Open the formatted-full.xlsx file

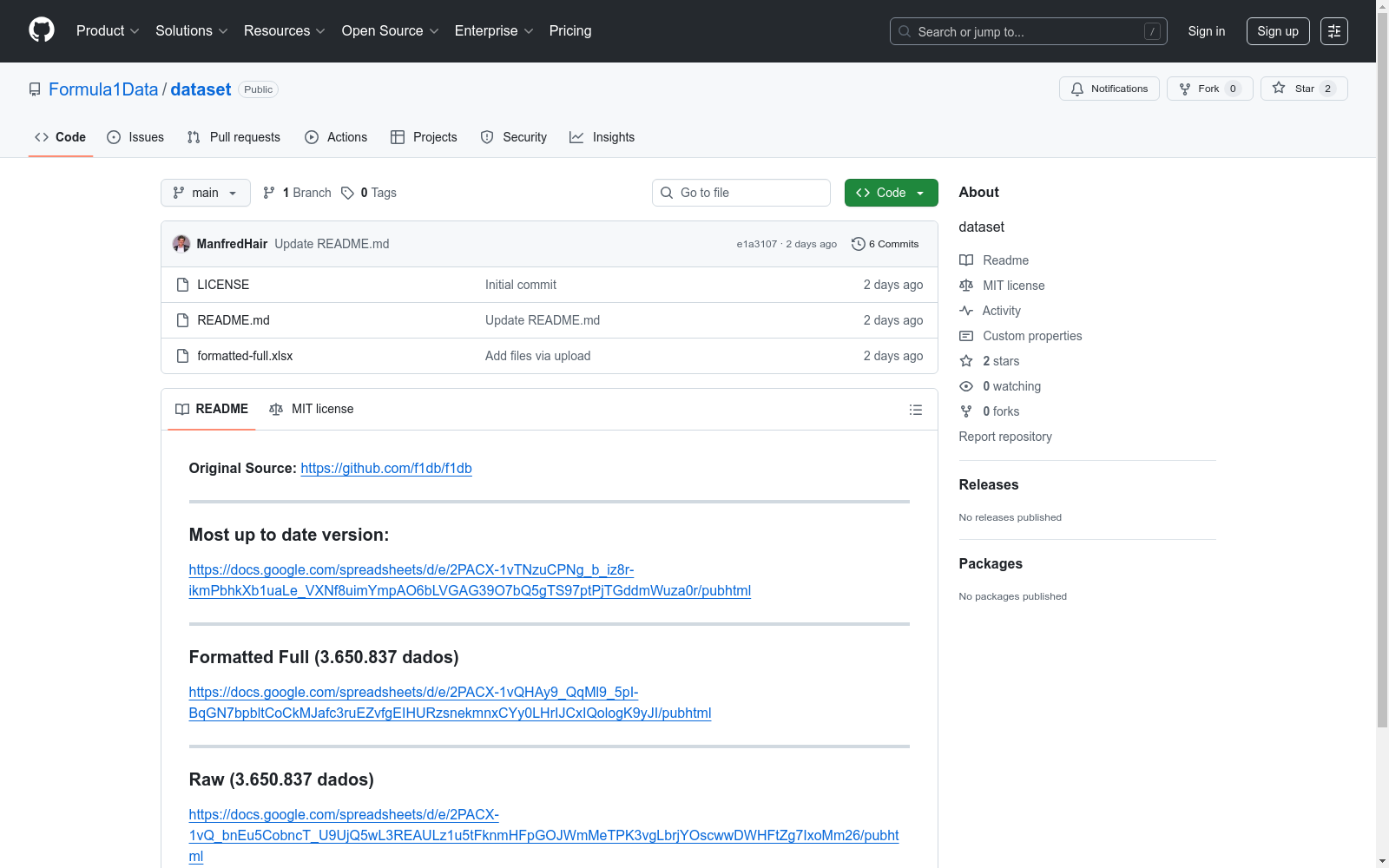point(245,356)
